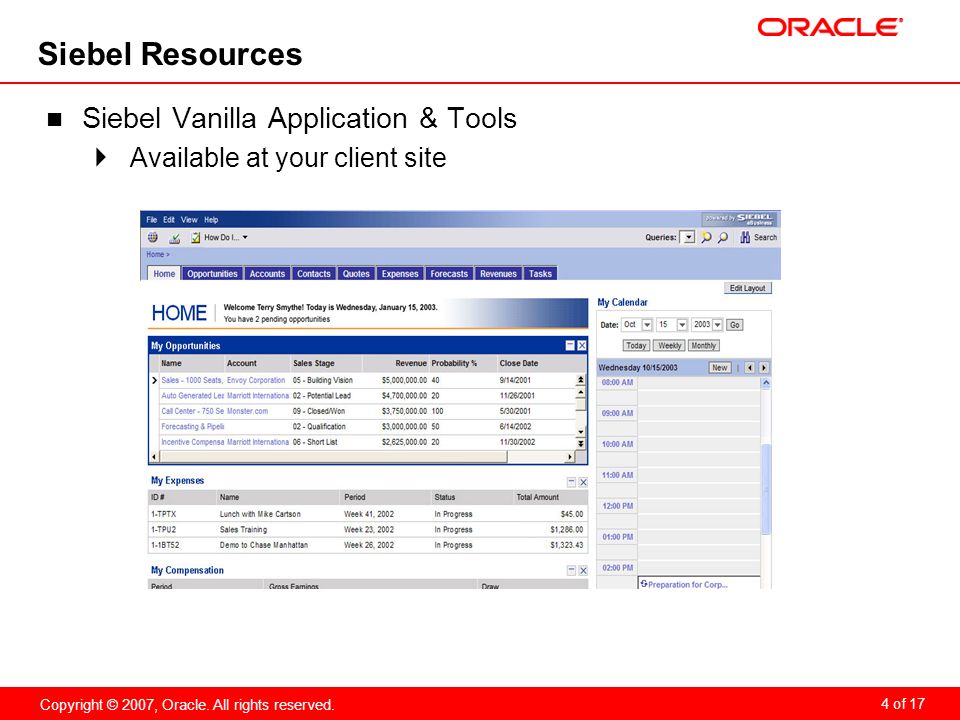Click opportunities horizontal scroll right arrow
The image size is (960, 720).
[569, 457]
